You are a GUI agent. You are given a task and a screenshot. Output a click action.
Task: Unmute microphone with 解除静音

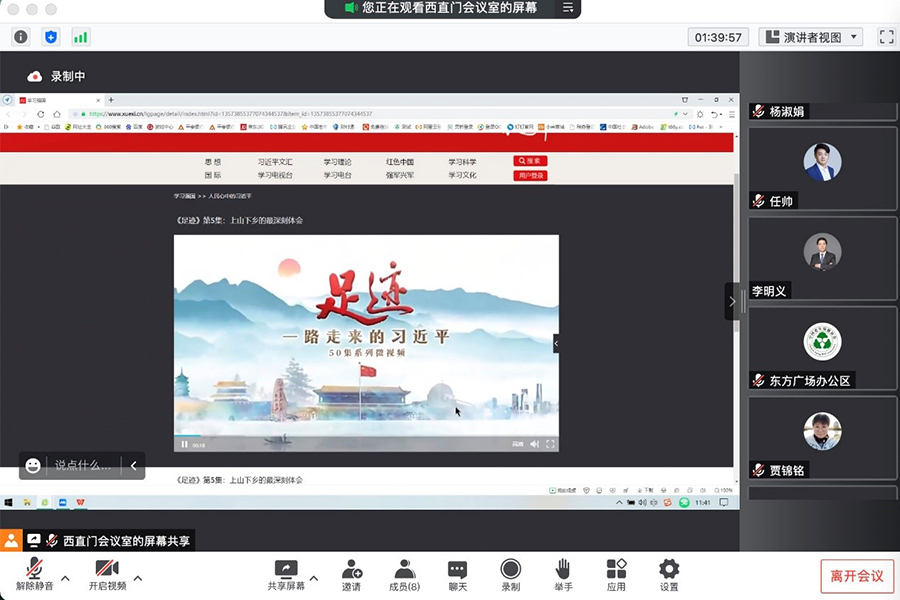tap(34, 575)
